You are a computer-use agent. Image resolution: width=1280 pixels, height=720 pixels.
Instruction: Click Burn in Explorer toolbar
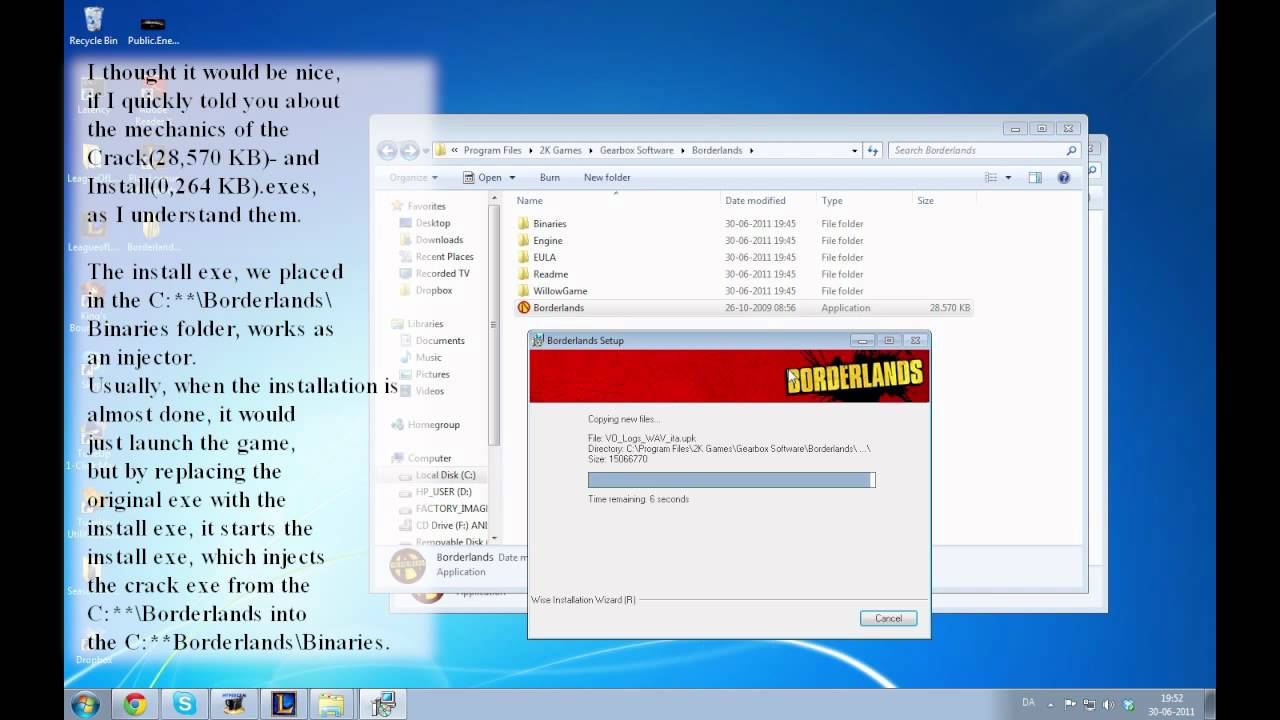coord(549,178)
